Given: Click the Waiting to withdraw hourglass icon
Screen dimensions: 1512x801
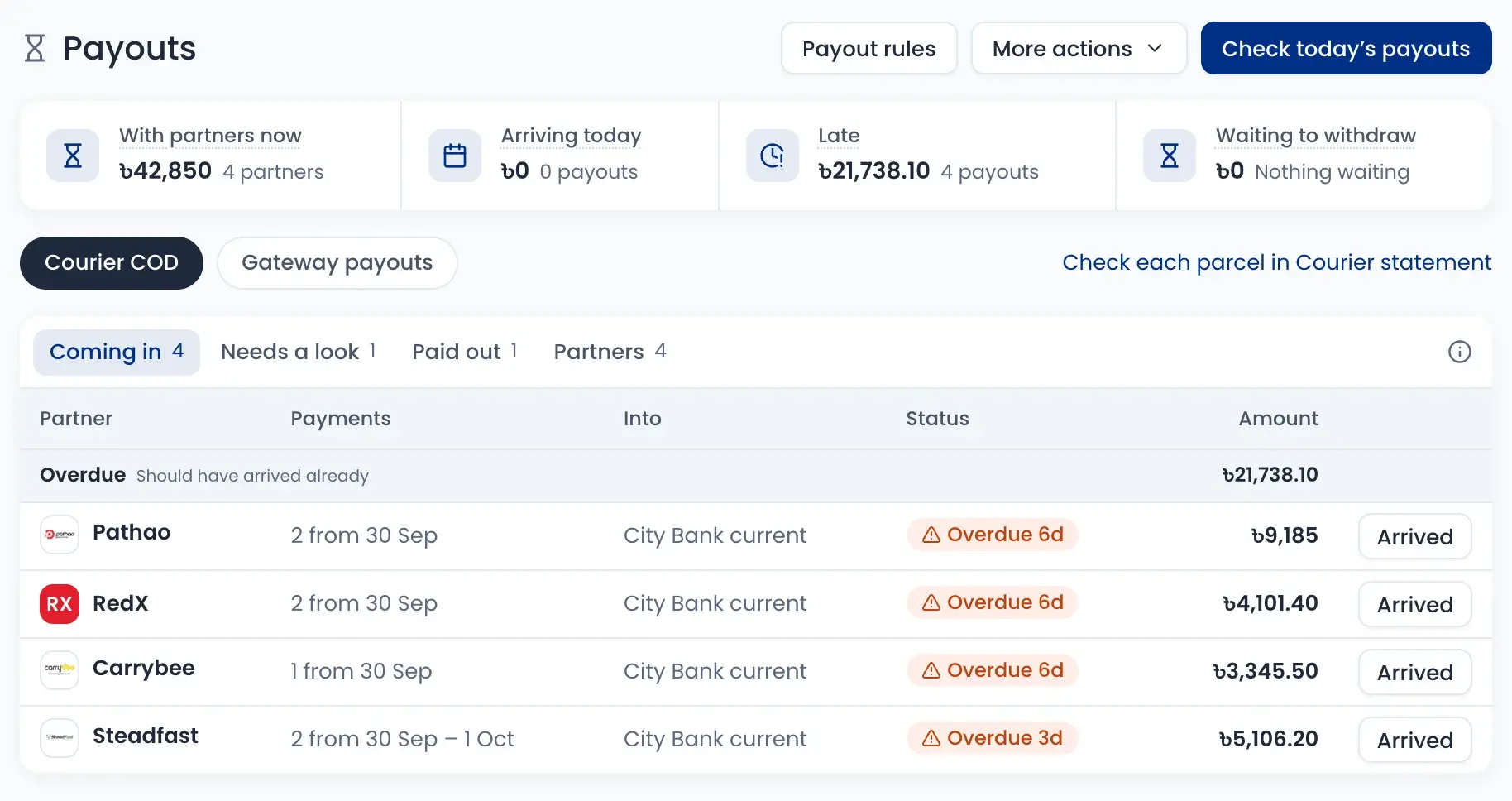Looking at the screenshot, I should point(1170,156).
